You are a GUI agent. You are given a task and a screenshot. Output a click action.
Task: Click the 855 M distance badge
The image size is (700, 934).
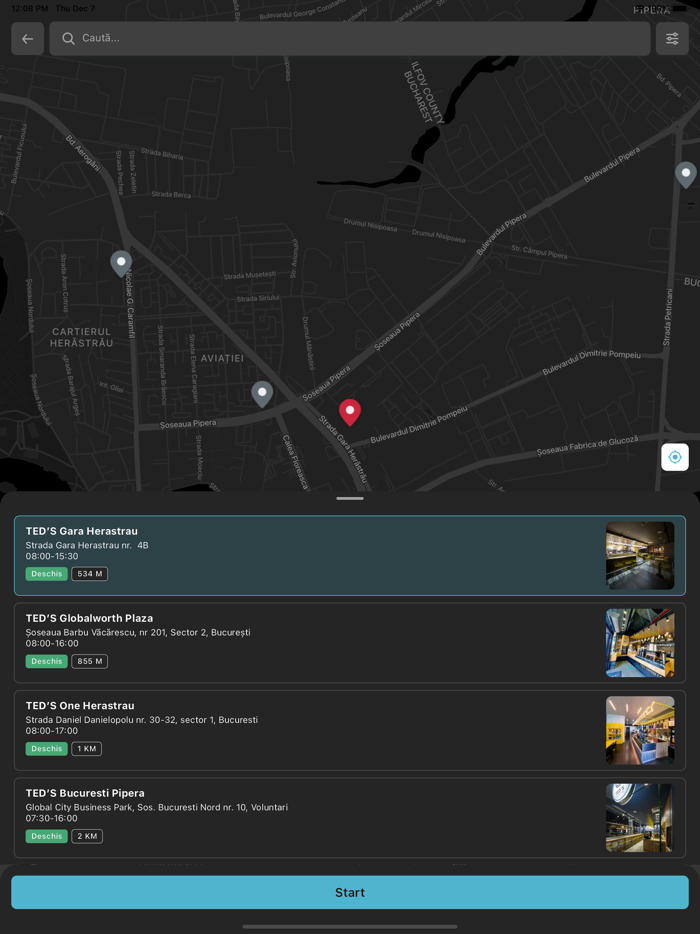(89, 661)
